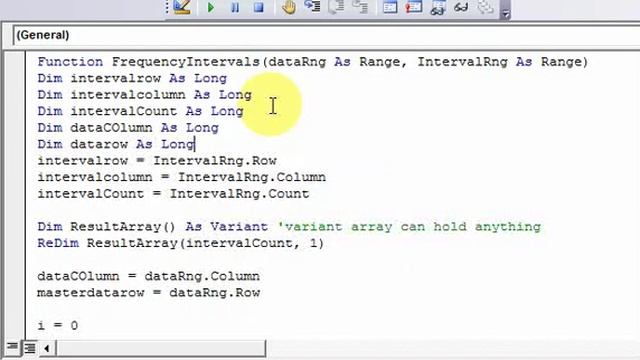Viewport: 640px width, 360px height.
Task: Toggle Breakpoint with the hand icon
Action: [289, 7]
